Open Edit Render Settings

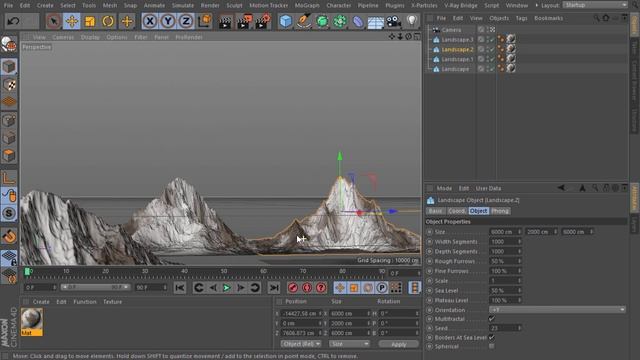tap(263, 21)
